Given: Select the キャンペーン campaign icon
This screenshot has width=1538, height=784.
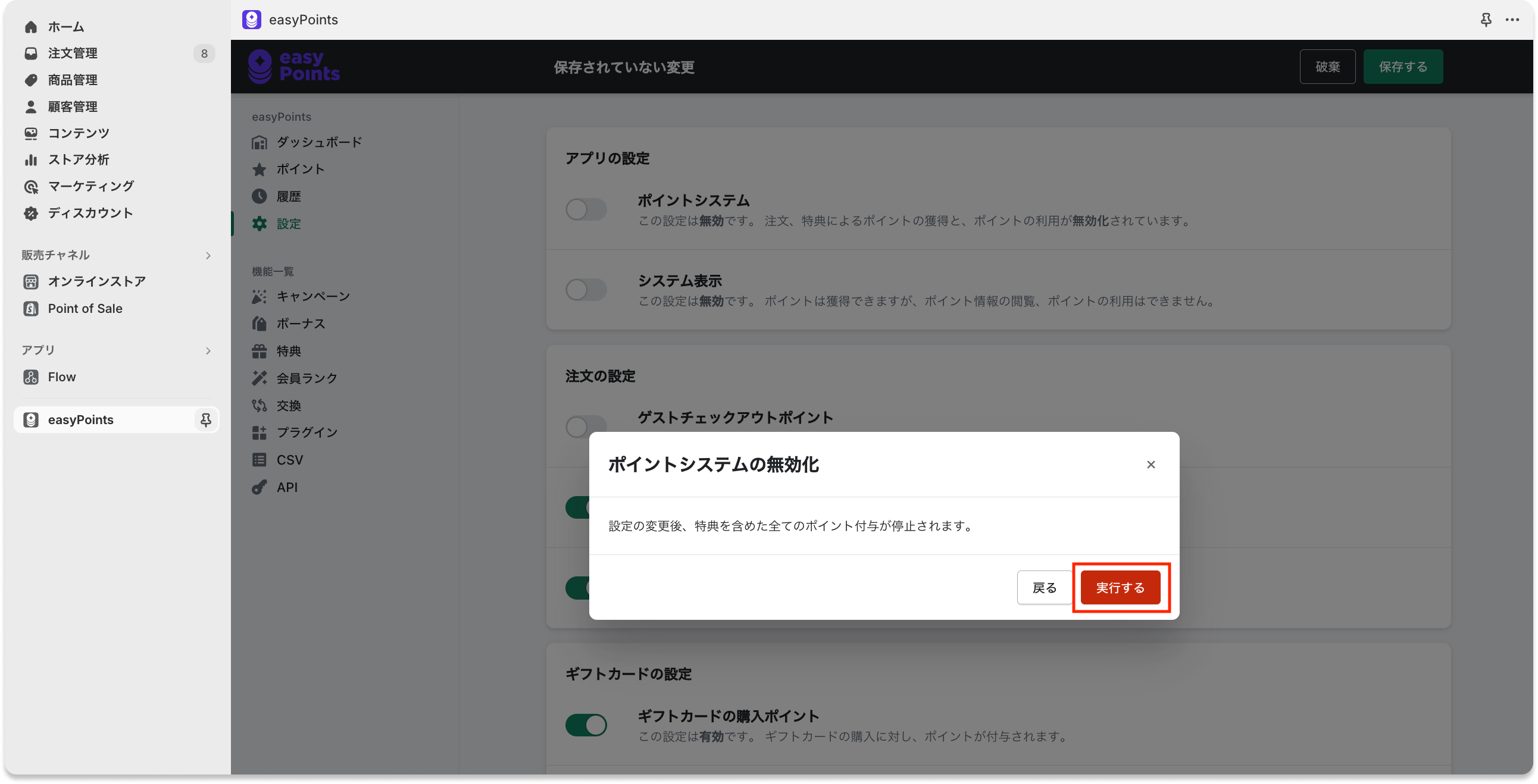Looking at the screenshot, I should 259,297.
